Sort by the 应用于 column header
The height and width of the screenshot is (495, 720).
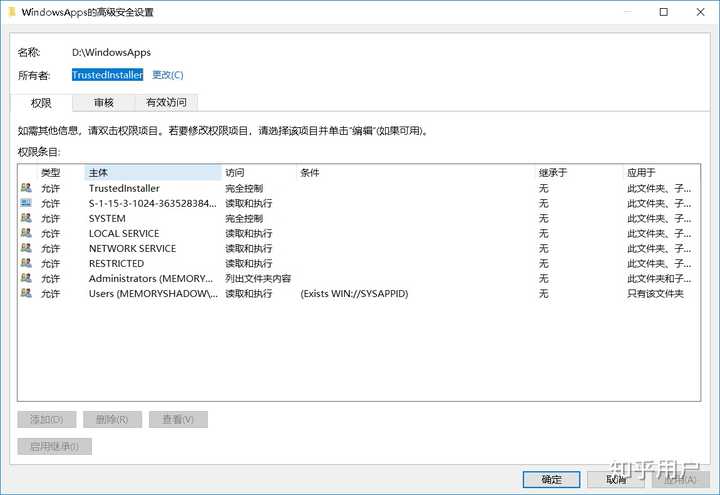662,173
